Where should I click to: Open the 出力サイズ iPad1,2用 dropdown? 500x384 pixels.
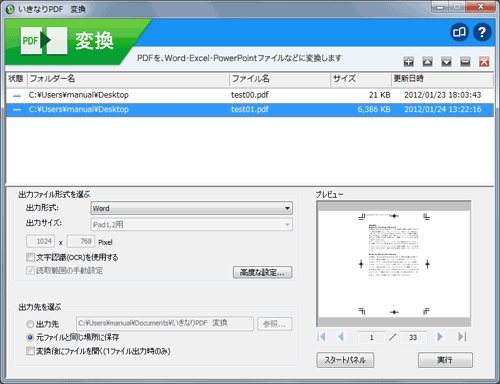(x=192, y=225)
